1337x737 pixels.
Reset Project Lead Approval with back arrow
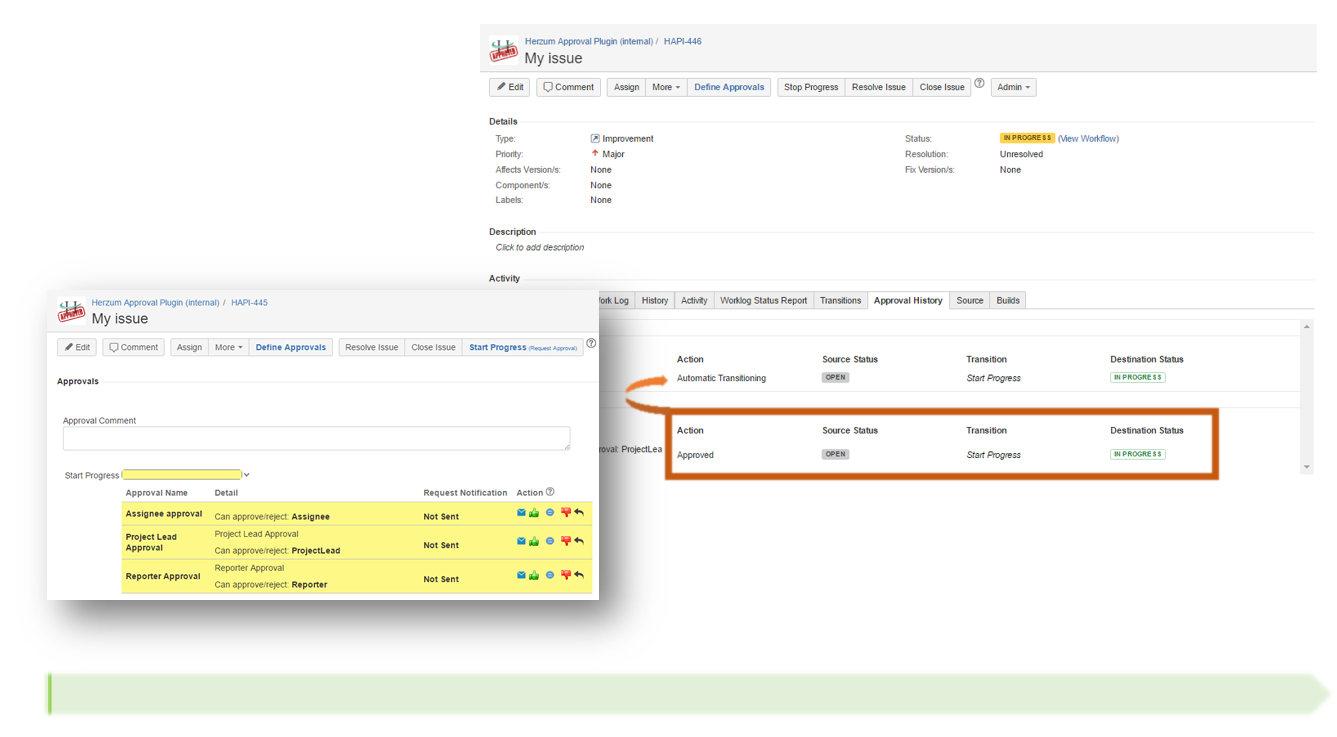coord(579,541)
